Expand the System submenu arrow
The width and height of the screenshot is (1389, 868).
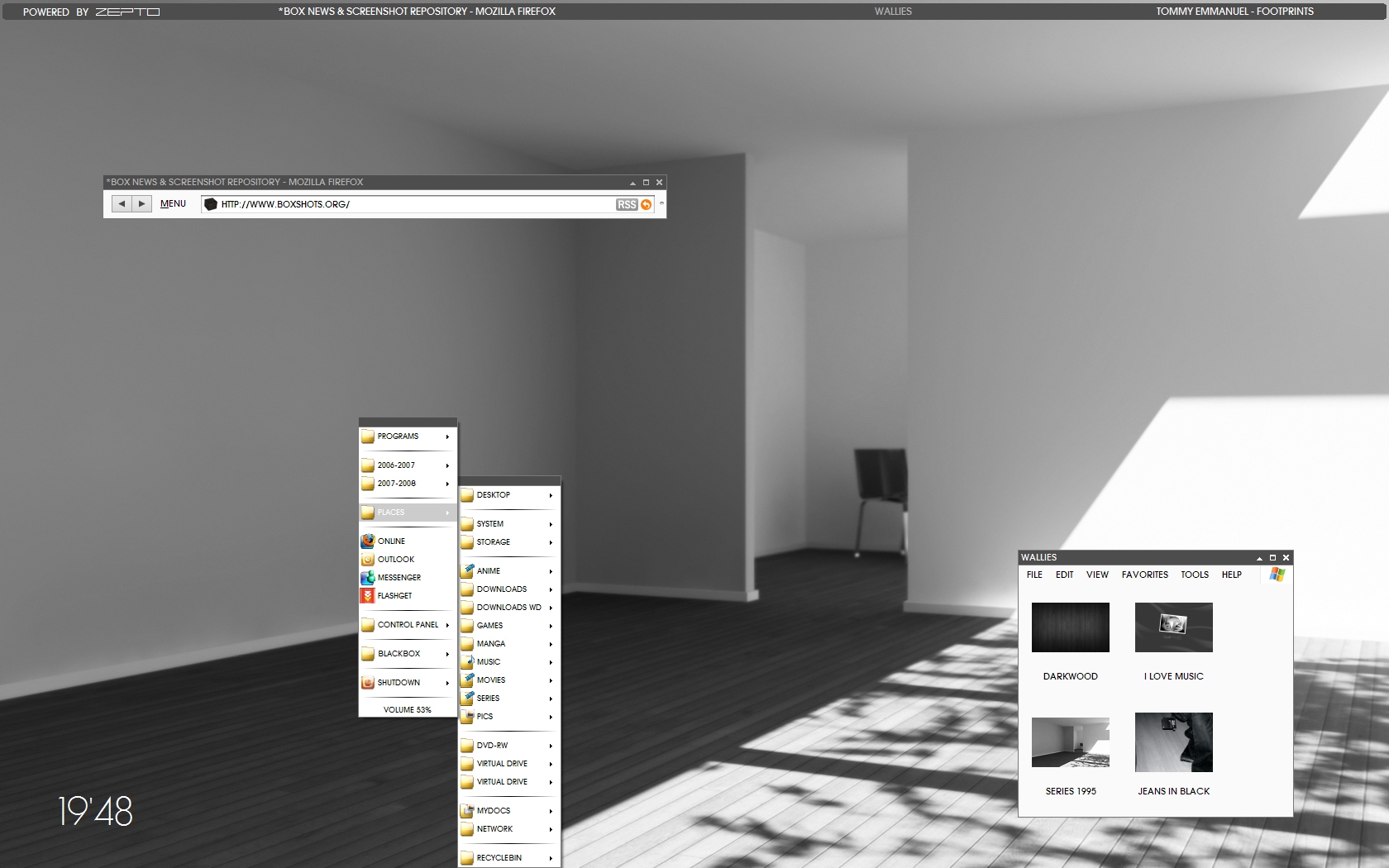[x=551, y=524]
